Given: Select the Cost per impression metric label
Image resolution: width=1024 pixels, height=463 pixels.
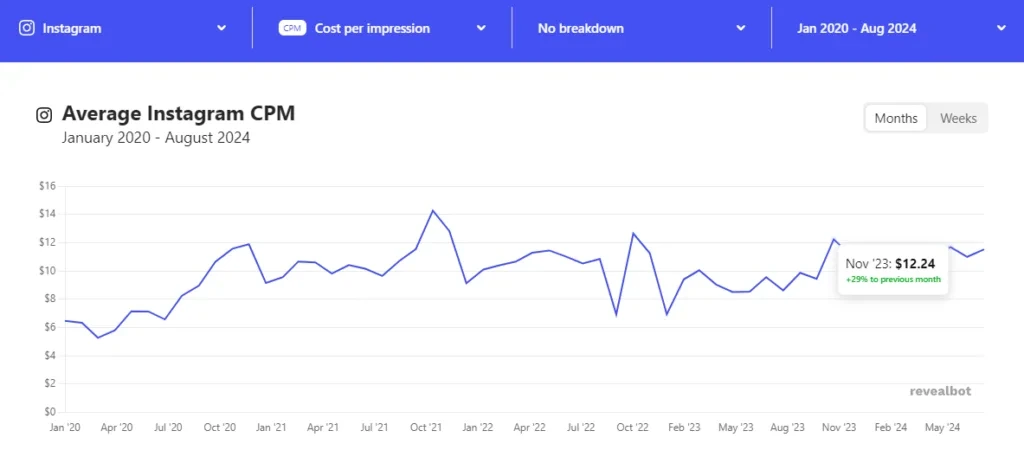Looking at the screenshot, I should click(x=372, y=29).
